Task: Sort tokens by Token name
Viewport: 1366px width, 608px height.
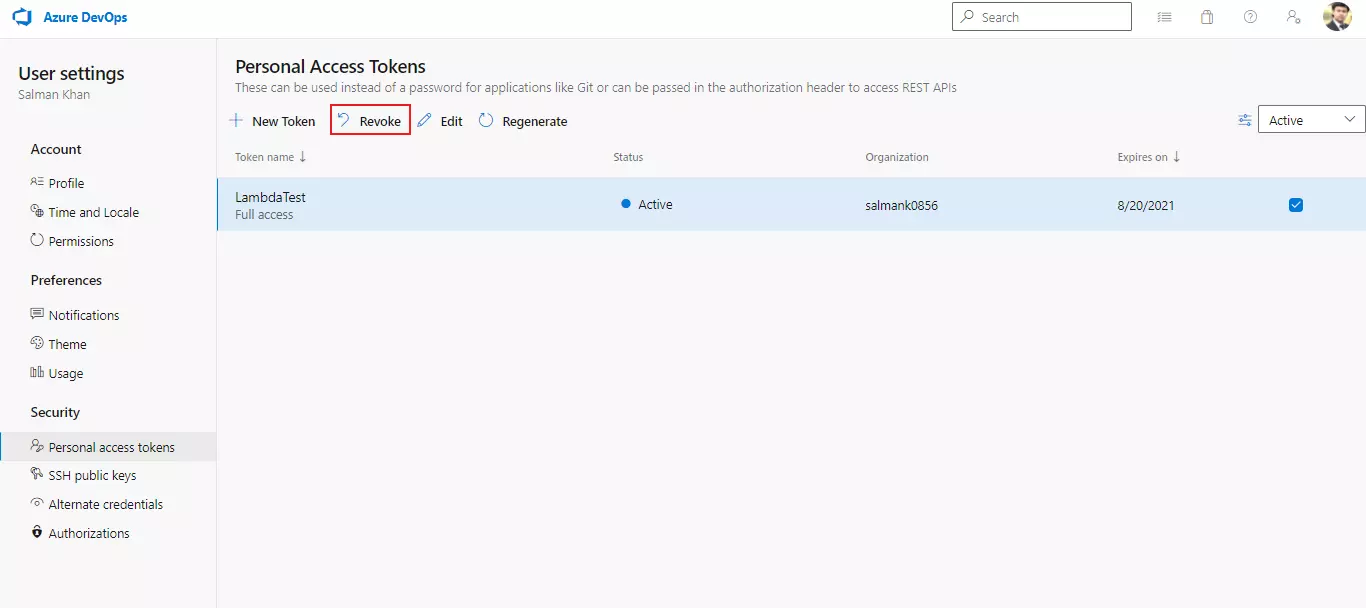Action: [x=269, y=157]
